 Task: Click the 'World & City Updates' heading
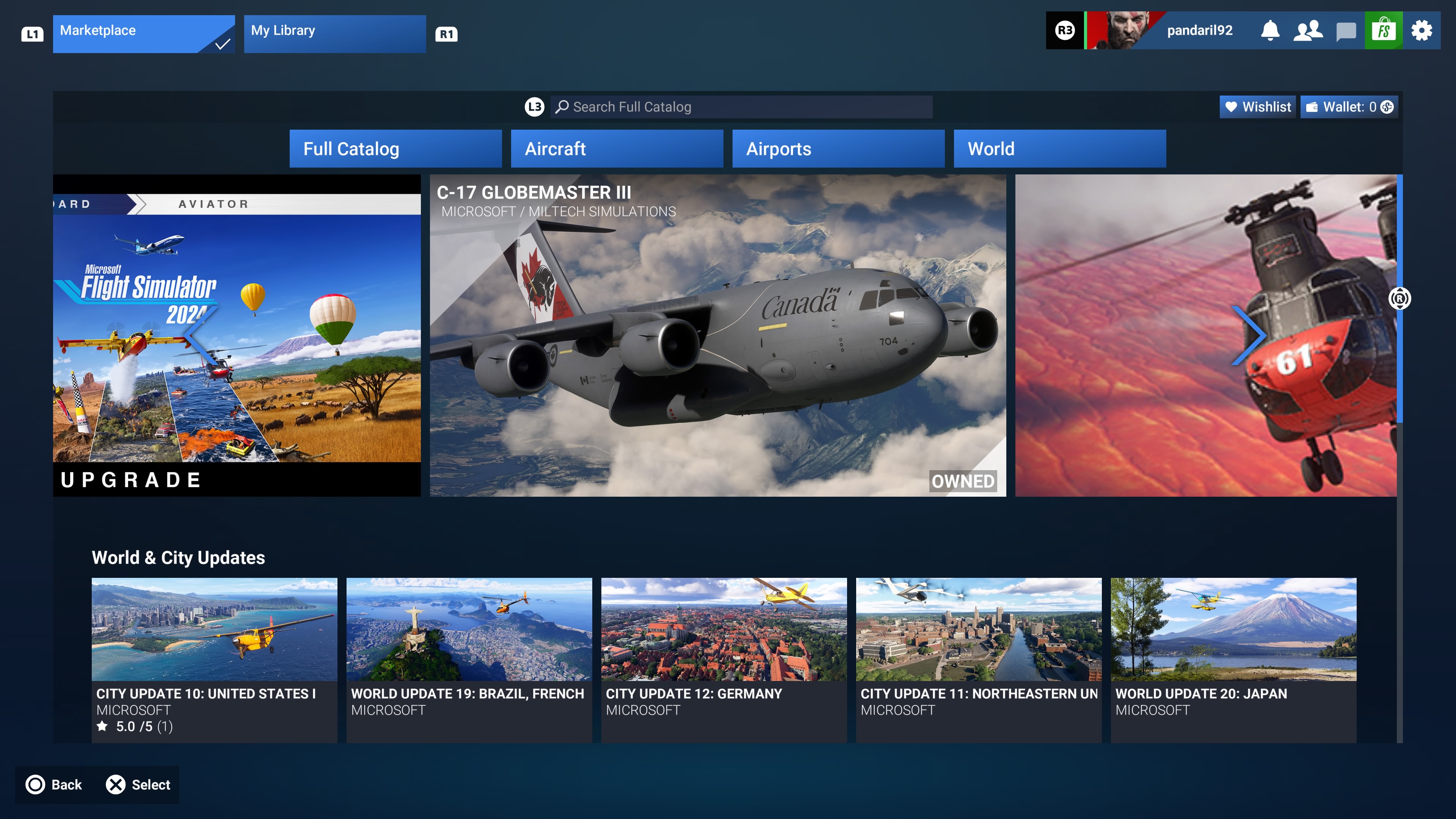click(x=178, y=558)
